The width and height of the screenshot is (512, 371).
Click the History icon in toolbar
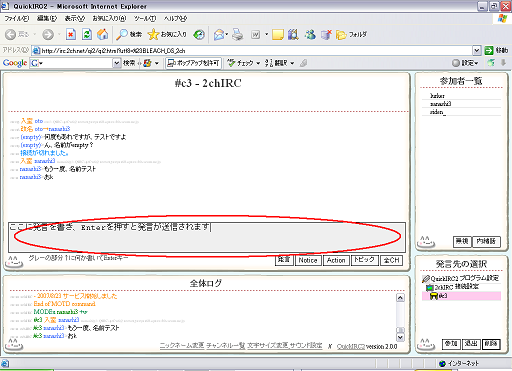[199, 34]
